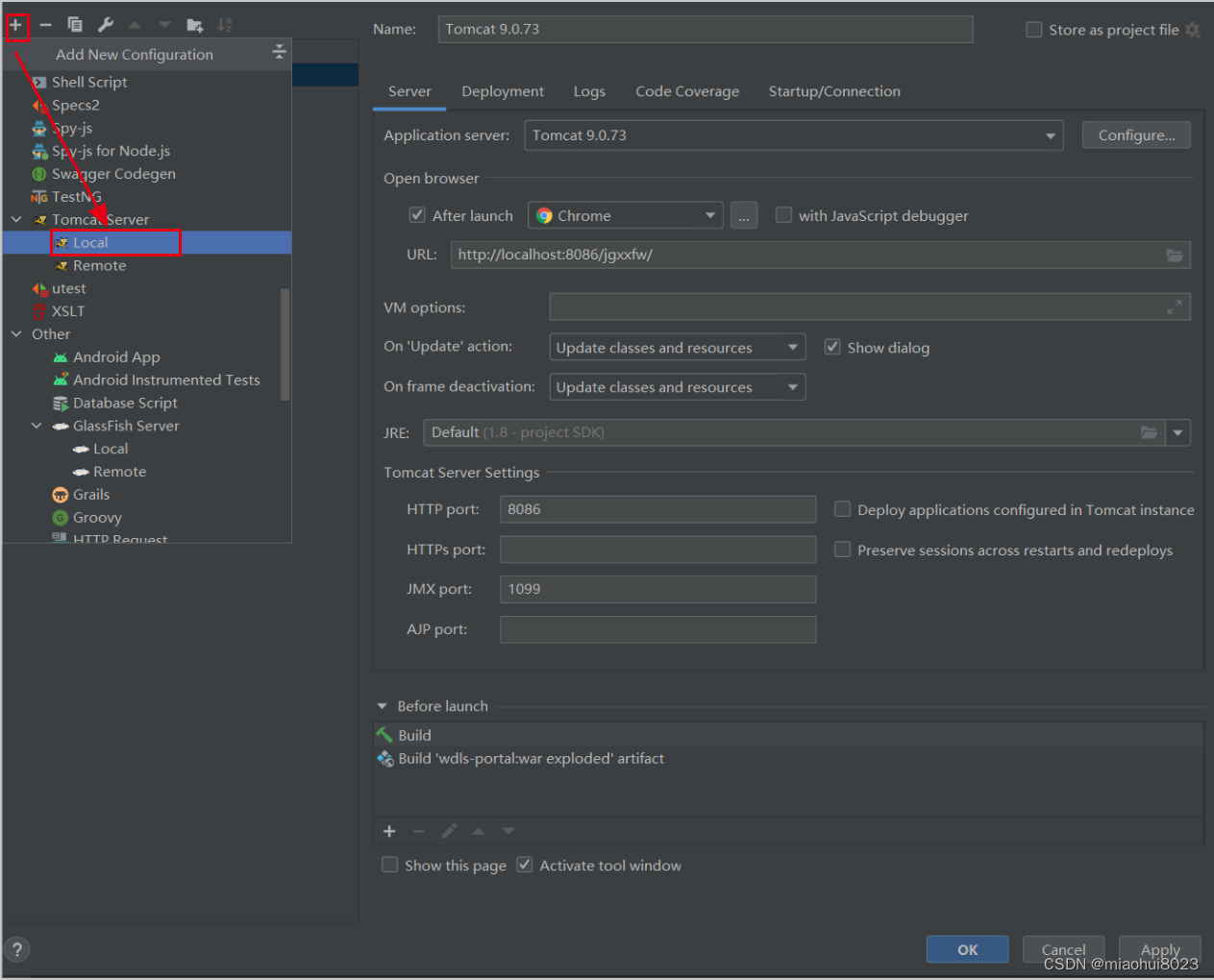Open the Chrome browser dropdown
This screenshot has height=980, width=1214.
625,216
